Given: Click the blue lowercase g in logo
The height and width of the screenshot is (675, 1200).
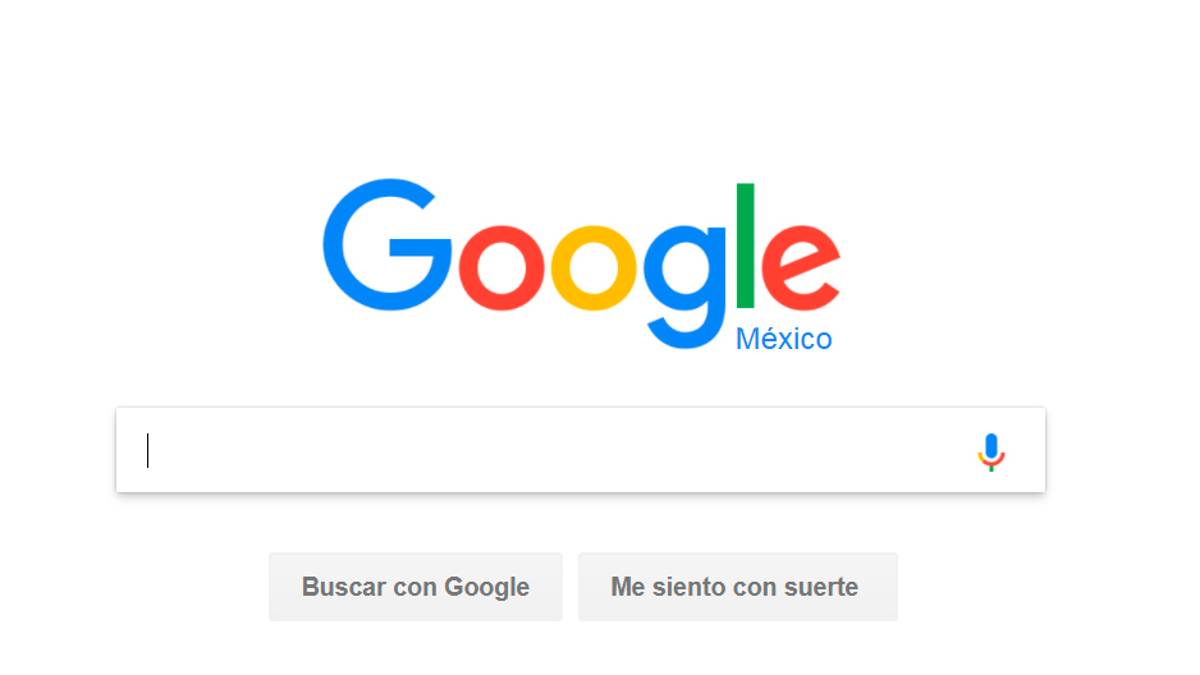Looking at the screenshot, I should coord(685,286).
